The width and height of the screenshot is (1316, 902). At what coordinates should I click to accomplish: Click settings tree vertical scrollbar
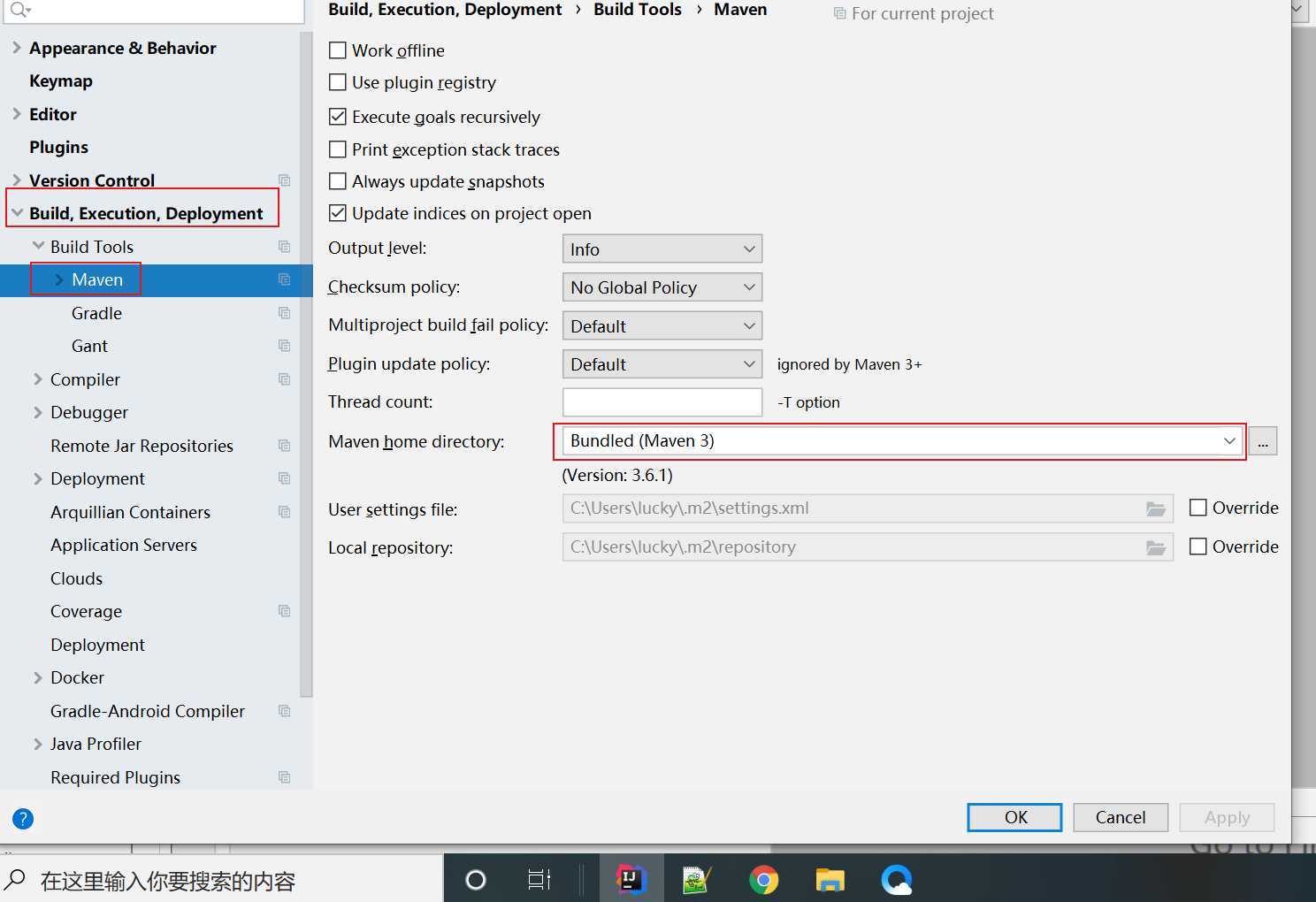[306, 365]
